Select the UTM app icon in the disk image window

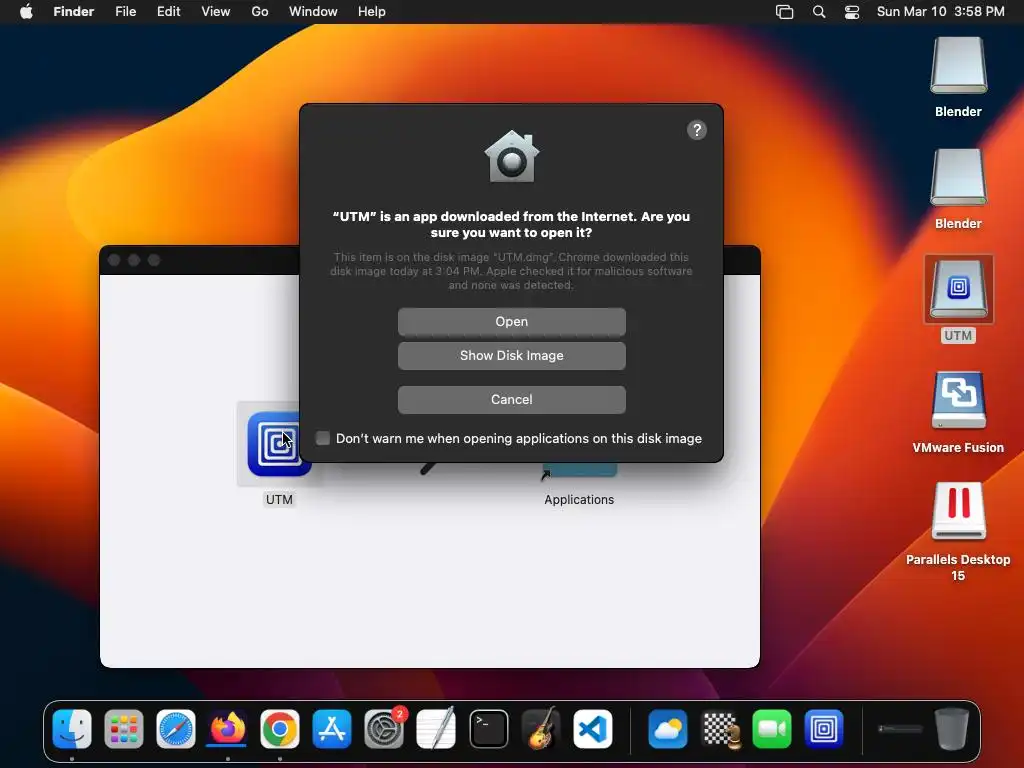coord(279,444)
